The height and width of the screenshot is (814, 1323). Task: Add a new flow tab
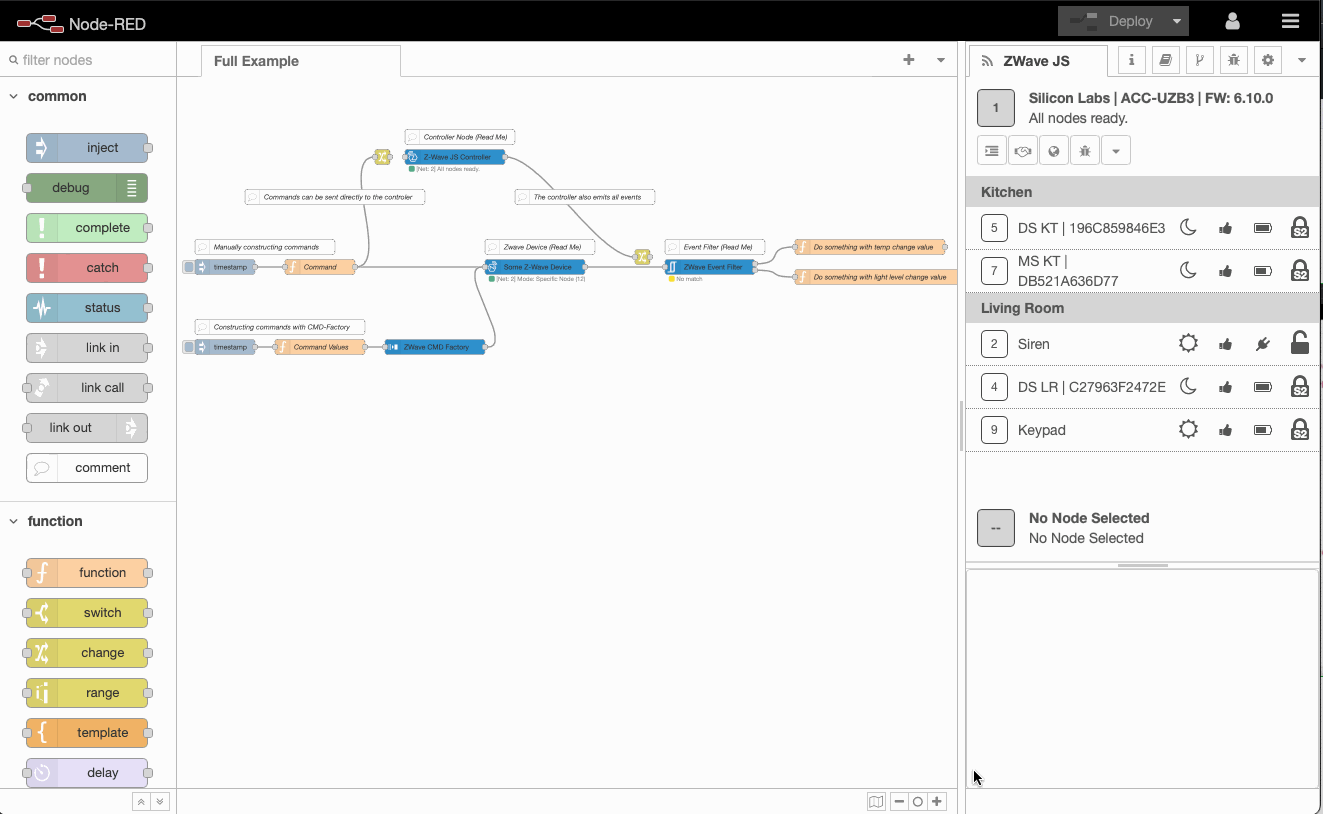click(908, 60)
